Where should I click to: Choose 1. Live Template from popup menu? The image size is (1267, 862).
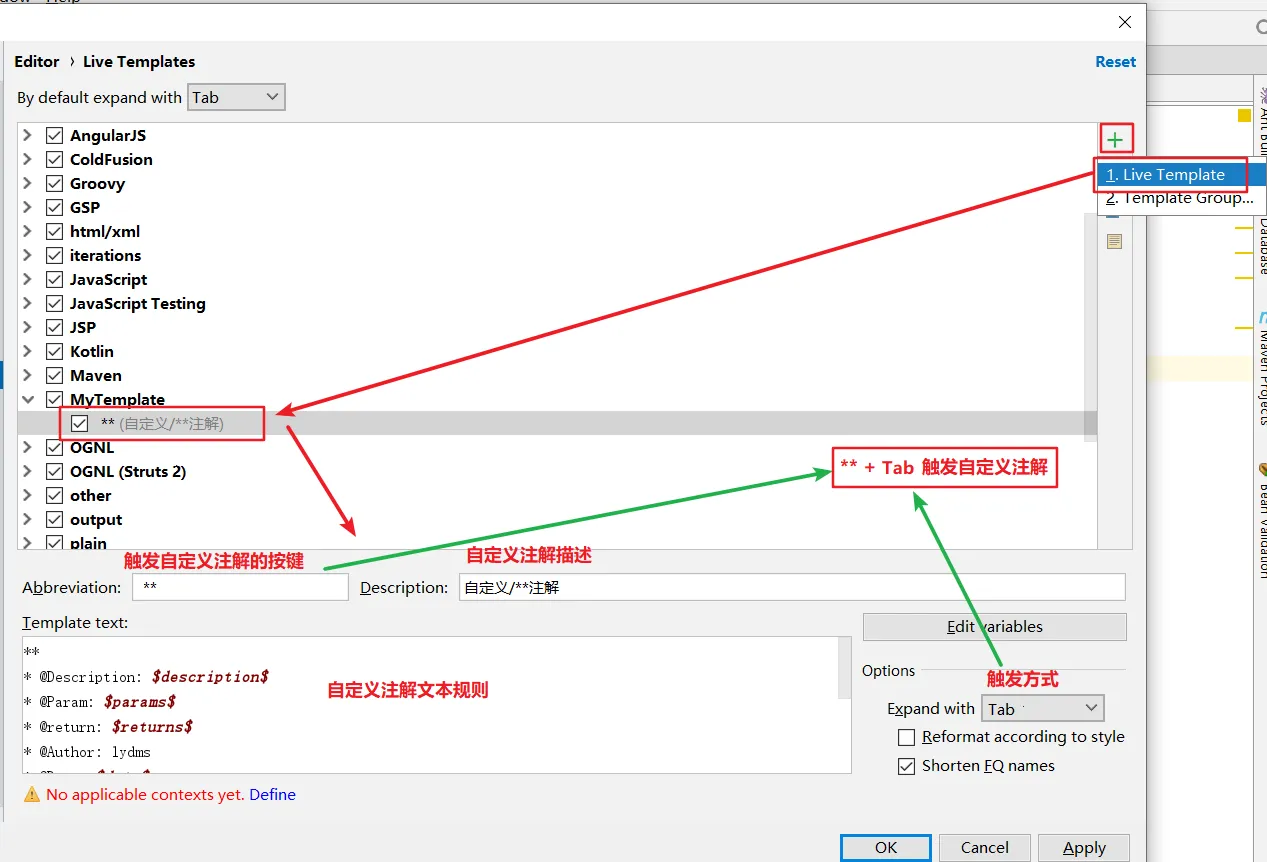[x=1172, y=175]
